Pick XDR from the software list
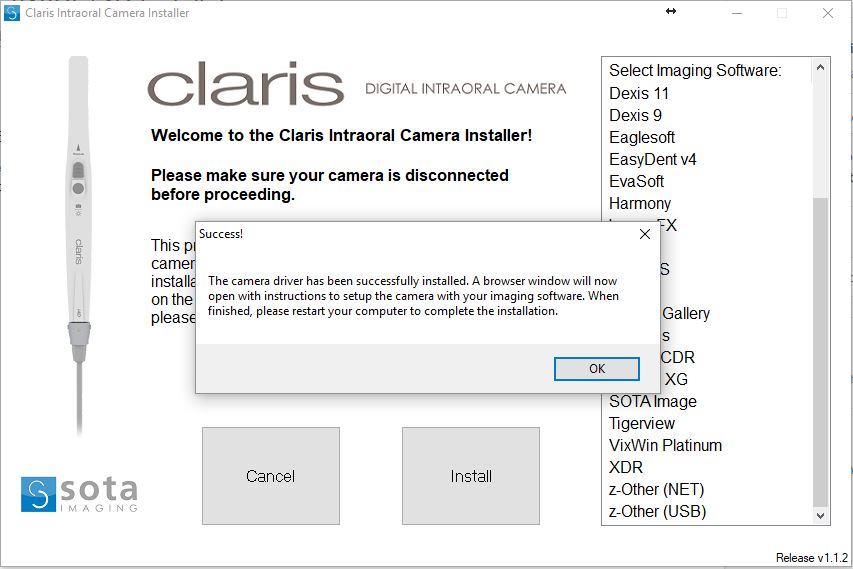The image size is (853, 569). pos(626,467)
